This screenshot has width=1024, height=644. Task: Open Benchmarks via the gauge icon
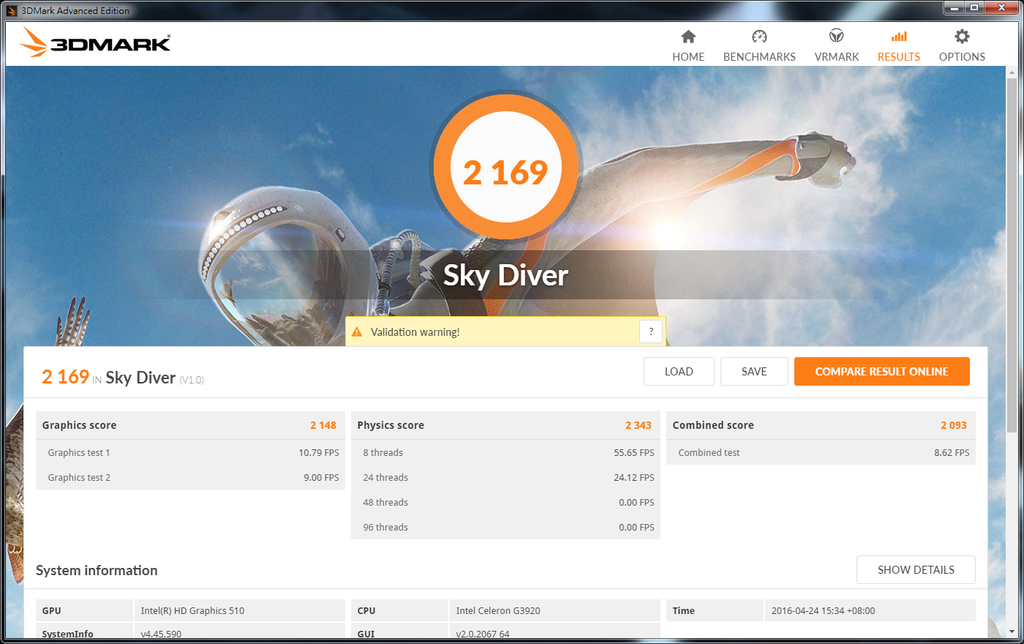pyautogui.click(x=759, y=37)
